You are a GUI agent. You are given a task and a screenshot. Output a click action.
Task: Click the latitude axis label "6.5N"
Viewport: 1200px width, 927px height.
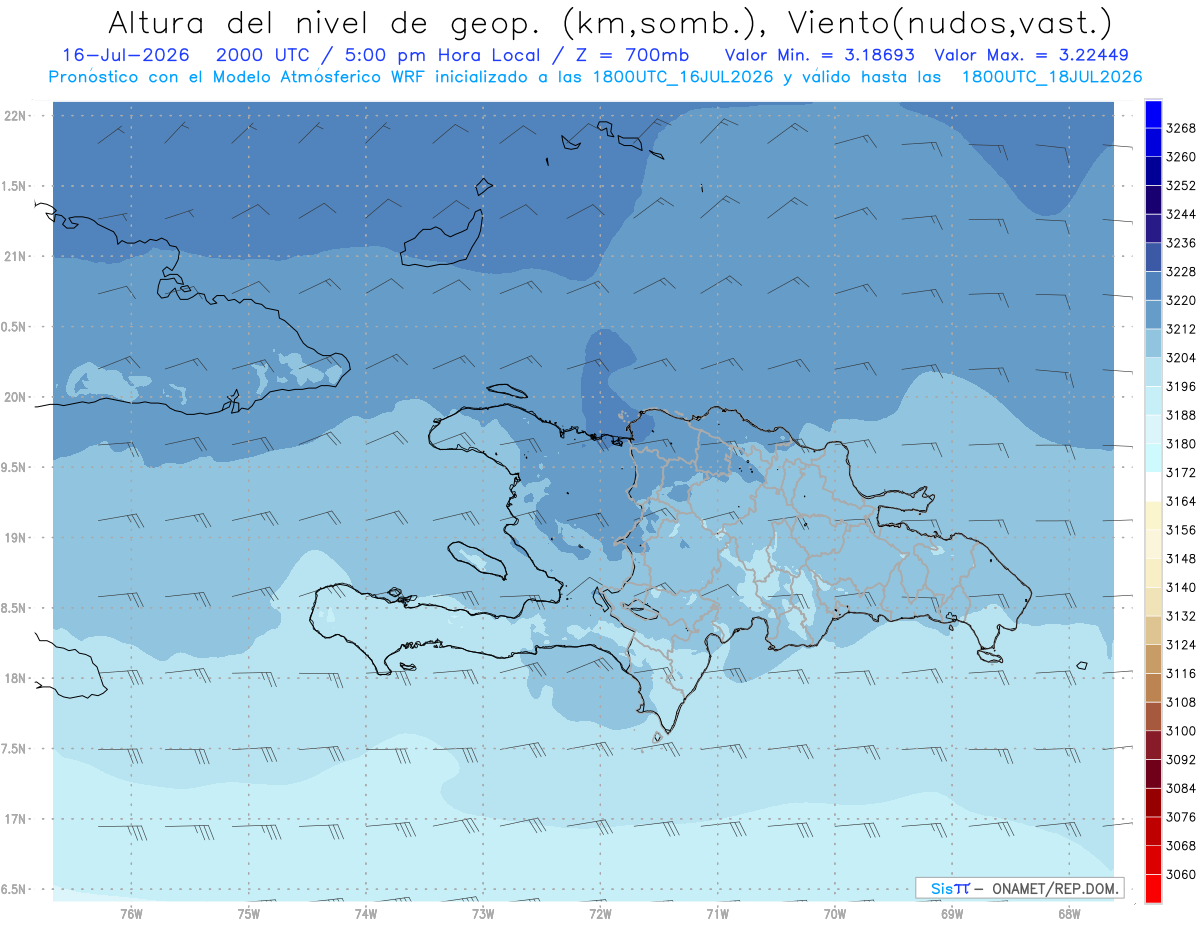(15, 890)
